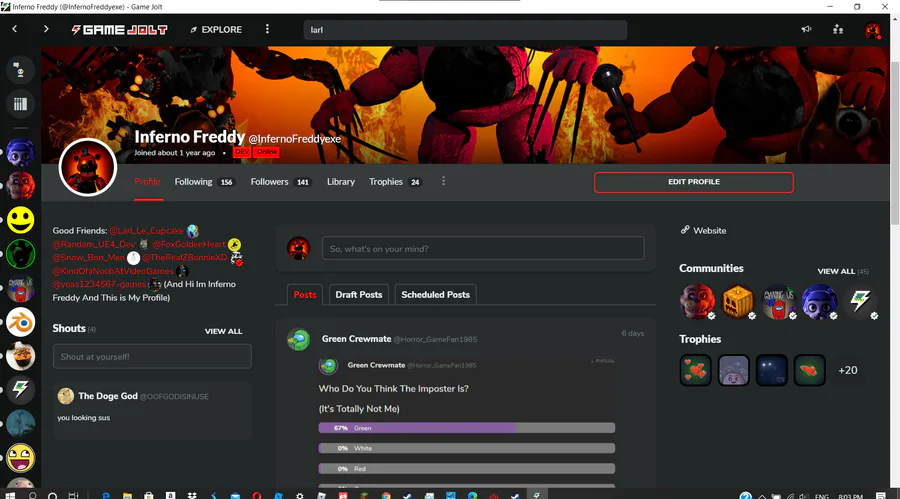
Task: Click the +20 more trophies link
Action: click(848, 370)
